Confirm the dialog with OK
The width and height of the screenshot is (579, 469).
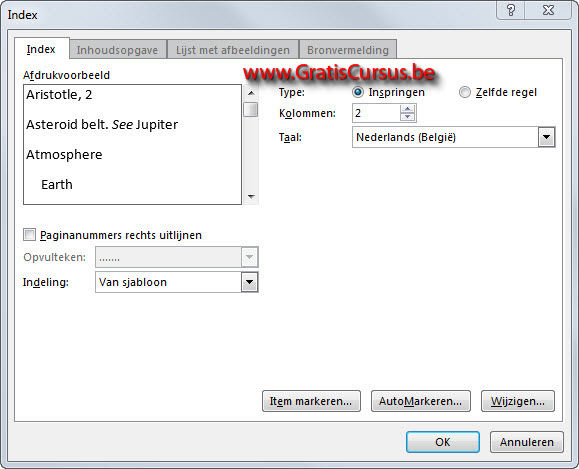pos(443,442)
